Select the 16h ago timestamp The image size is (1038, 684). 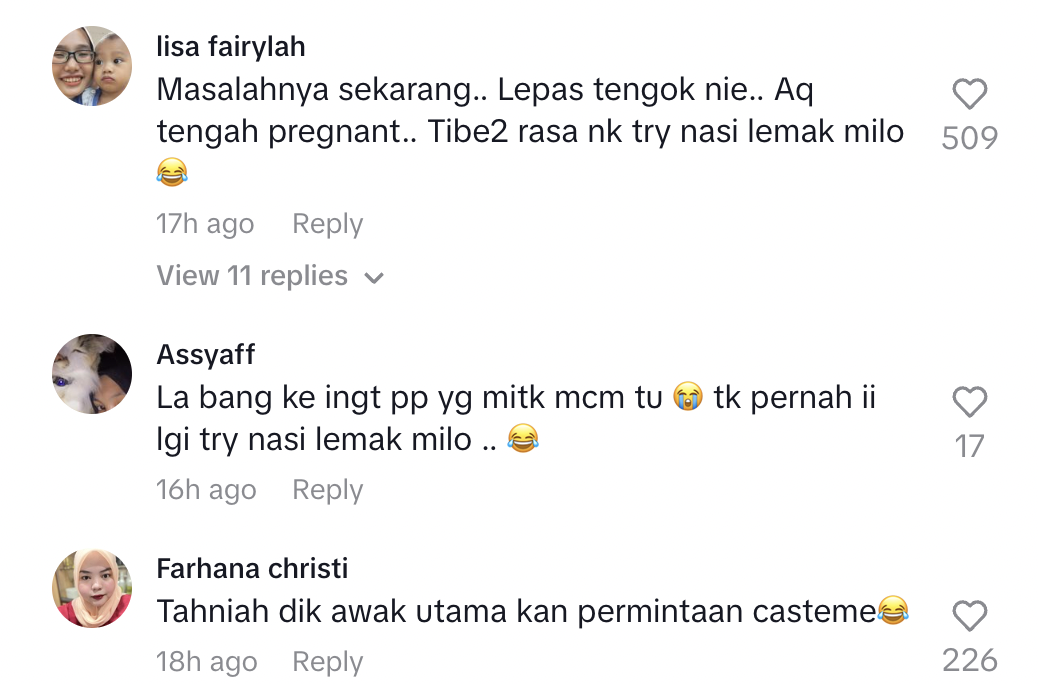[206, 490]
